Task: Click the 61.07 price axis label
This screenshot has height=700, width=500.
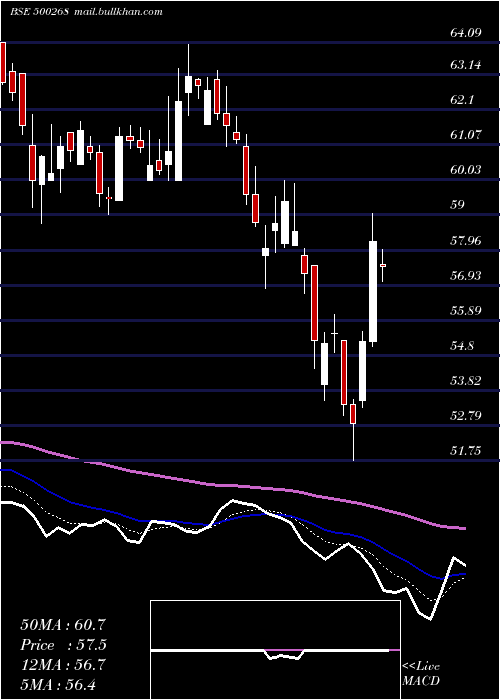Action: tap(466, 134)
